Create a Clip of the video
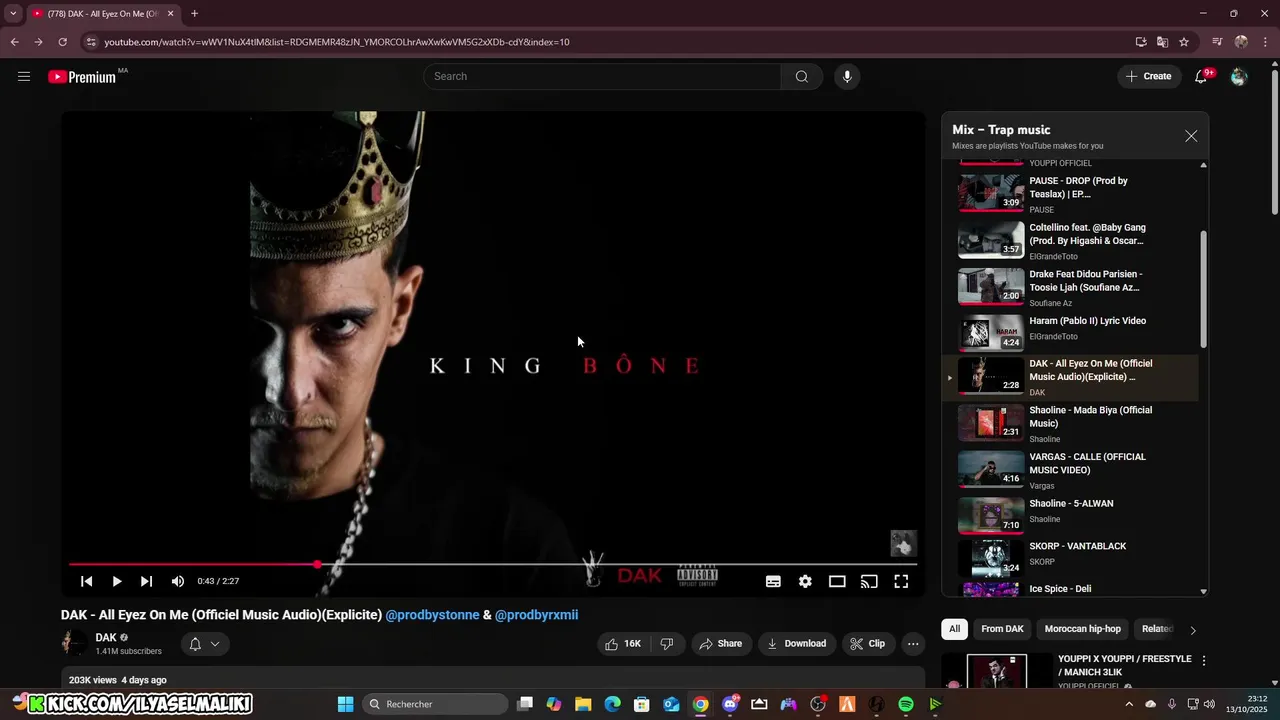Viewport: 1280px width, 720px height. (868, 644)
